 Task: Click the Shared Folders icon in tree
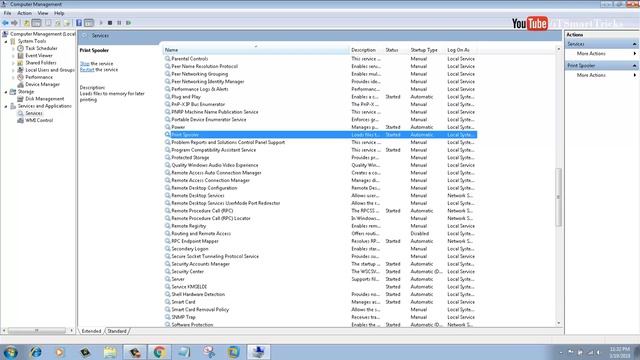[x=20, y=63]
